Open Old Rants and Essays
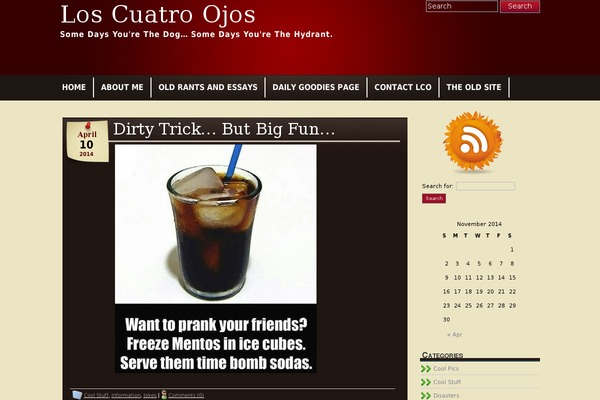 [208, 87]
